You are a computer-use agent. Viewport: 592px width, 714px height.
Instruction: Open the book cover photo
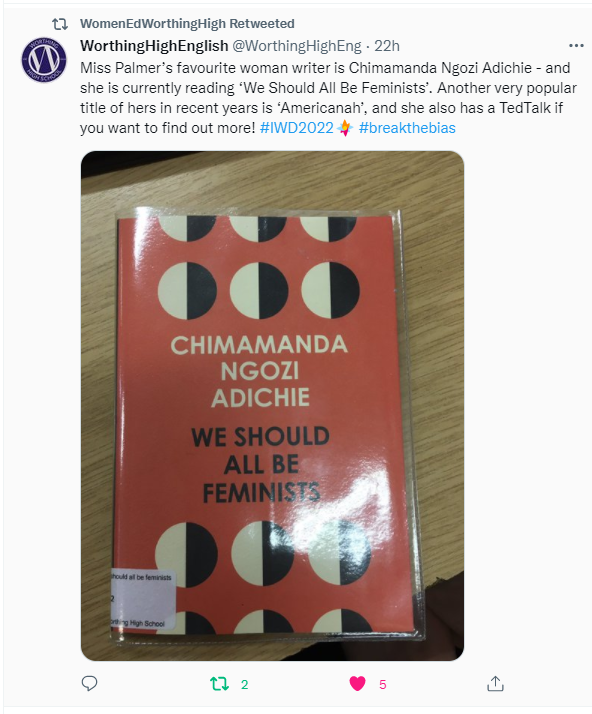[x=272, y=406]
